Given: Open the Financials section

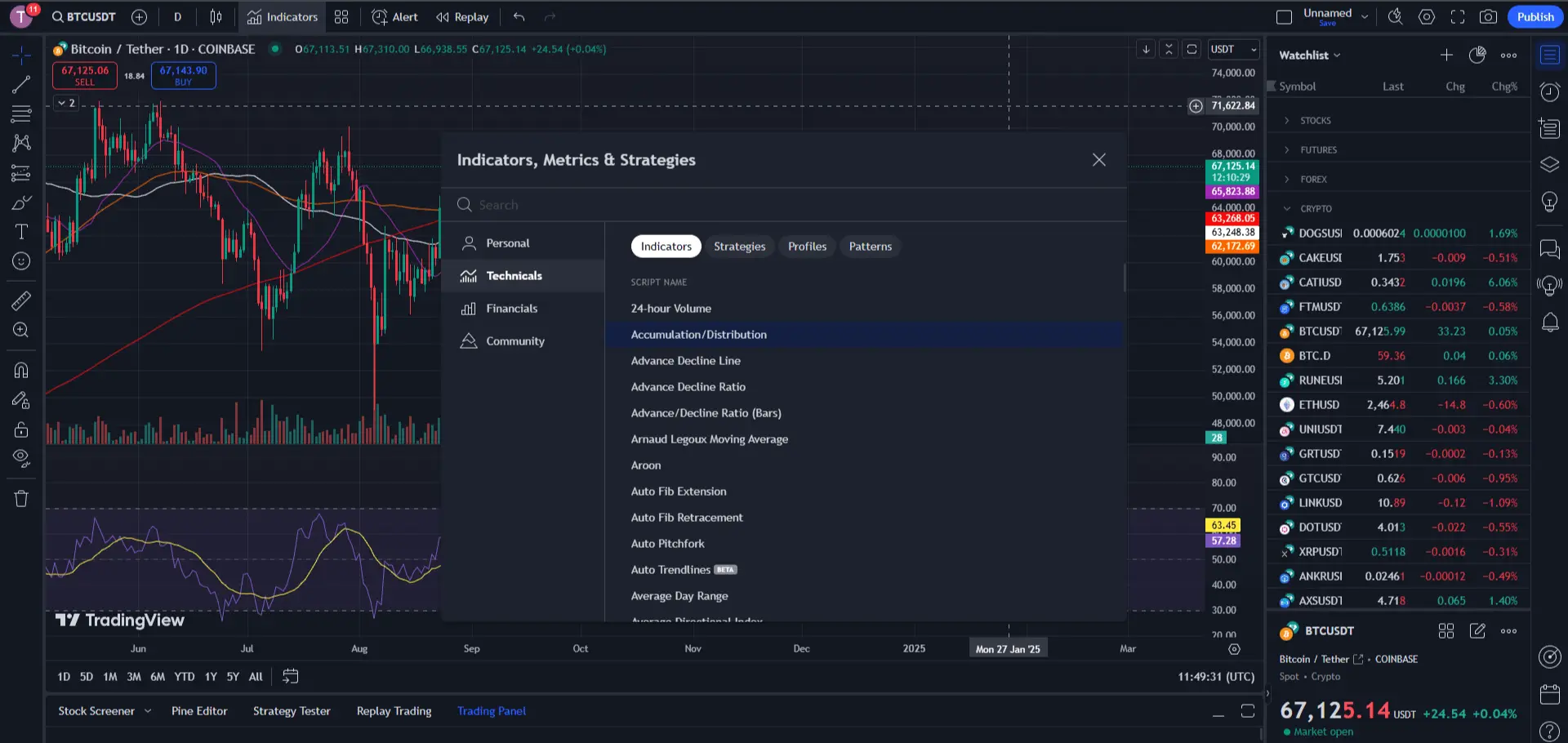Looking at the screenshot, I should pyautogui.click(x=523, y=309).
